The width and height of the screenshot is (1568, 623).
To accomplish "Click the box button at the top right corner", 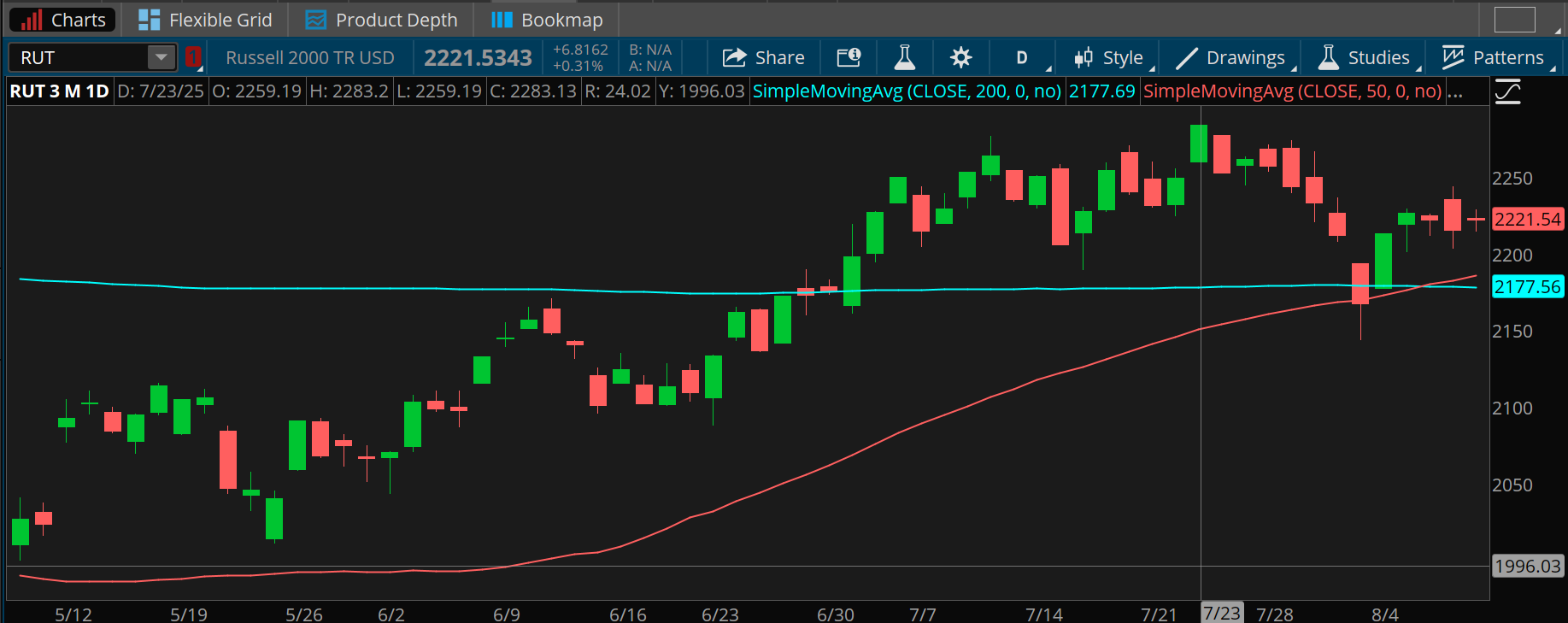I will [x=1514, y=20].
